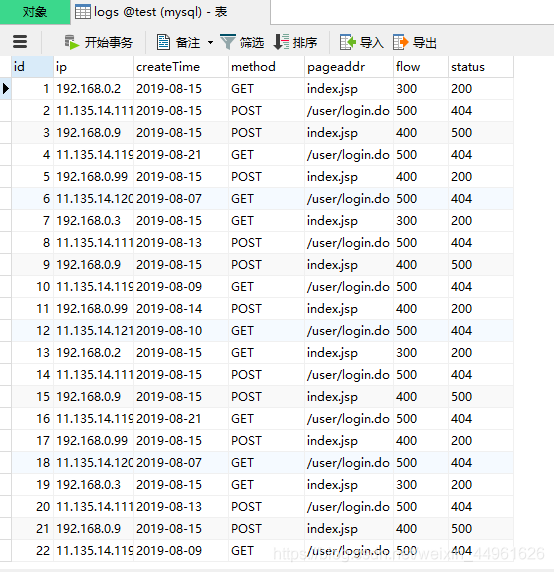Select ip cell 192.168.0.3 in row 19
Image resolution: width=554 pixels, height=572 pixels.
[x=93, y=484]
